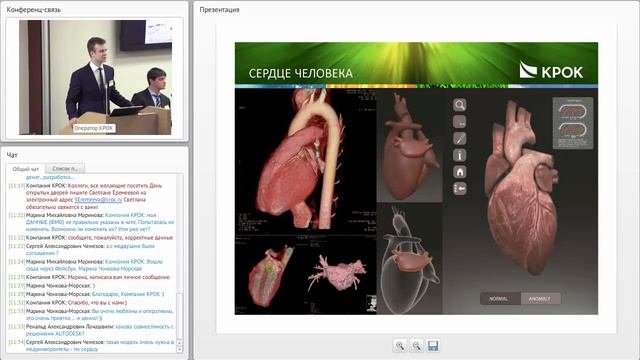
Task: Click the diagram thumbnail beside the heart
Action: (x=573, y=123)
